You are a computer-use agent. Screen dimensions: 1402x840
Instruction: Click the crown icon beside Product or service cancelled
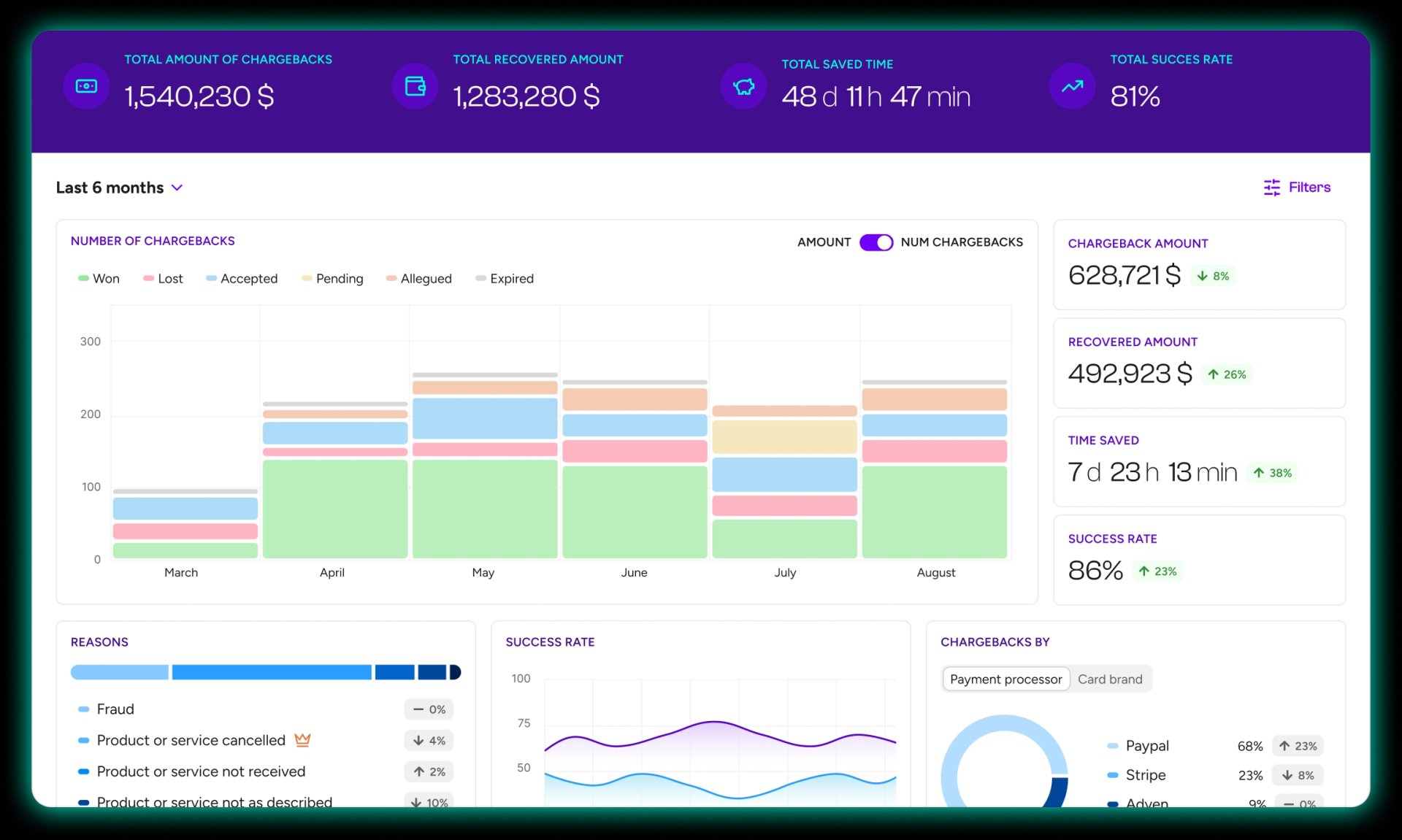(x=302, y=740)
